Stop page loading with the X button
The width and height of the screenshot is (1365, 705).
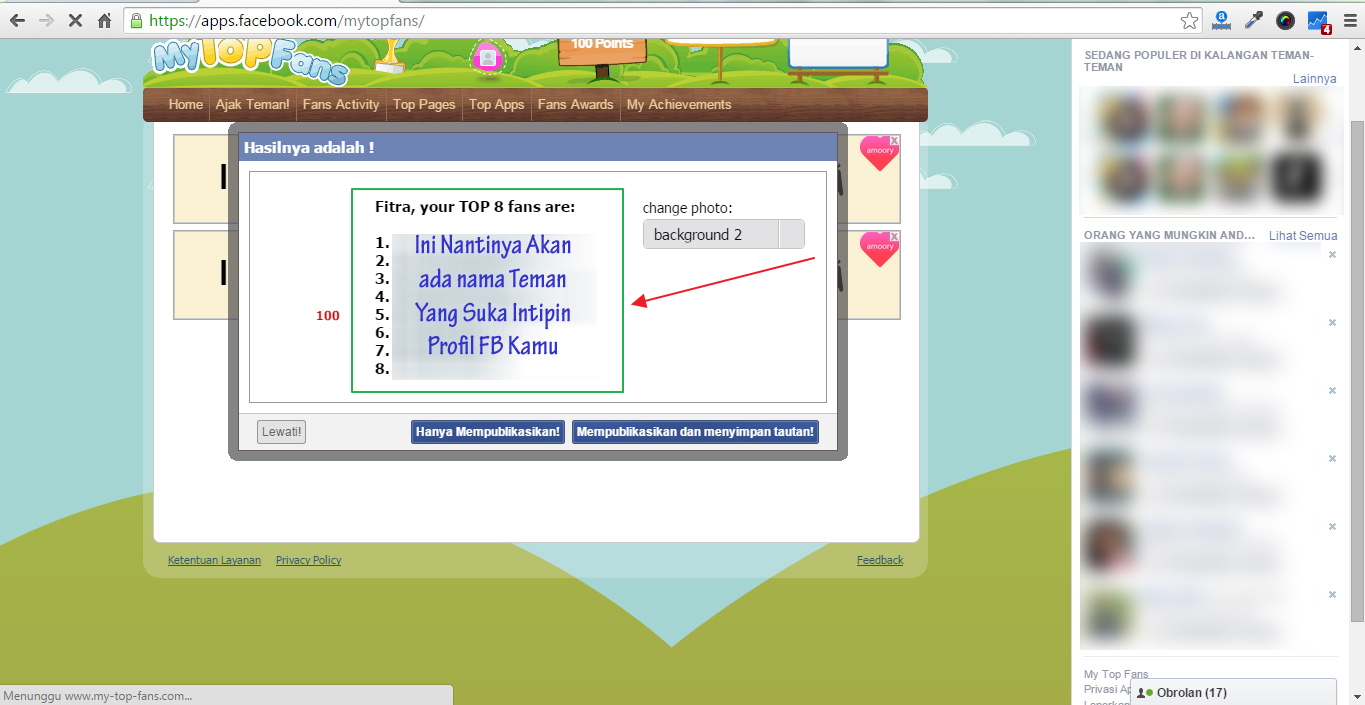point(75,20)
